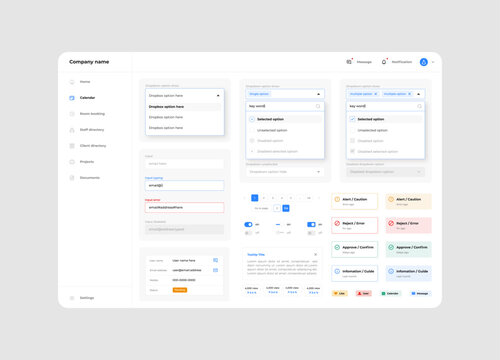Click key word field in single-select dropdown
This screenshot has height=360, width=500.
tap(285, 106)
